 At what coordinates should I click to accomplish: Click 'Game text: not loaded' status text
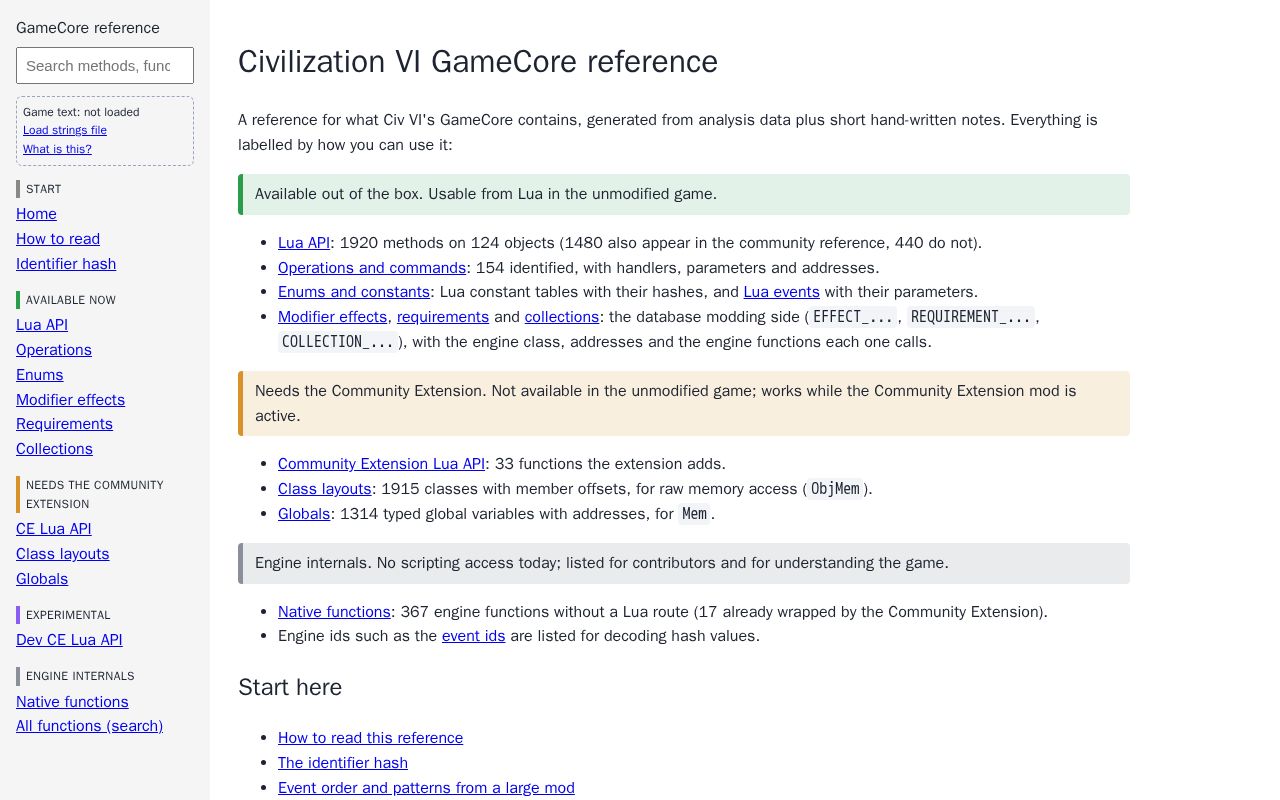click(x=81, y=112)
